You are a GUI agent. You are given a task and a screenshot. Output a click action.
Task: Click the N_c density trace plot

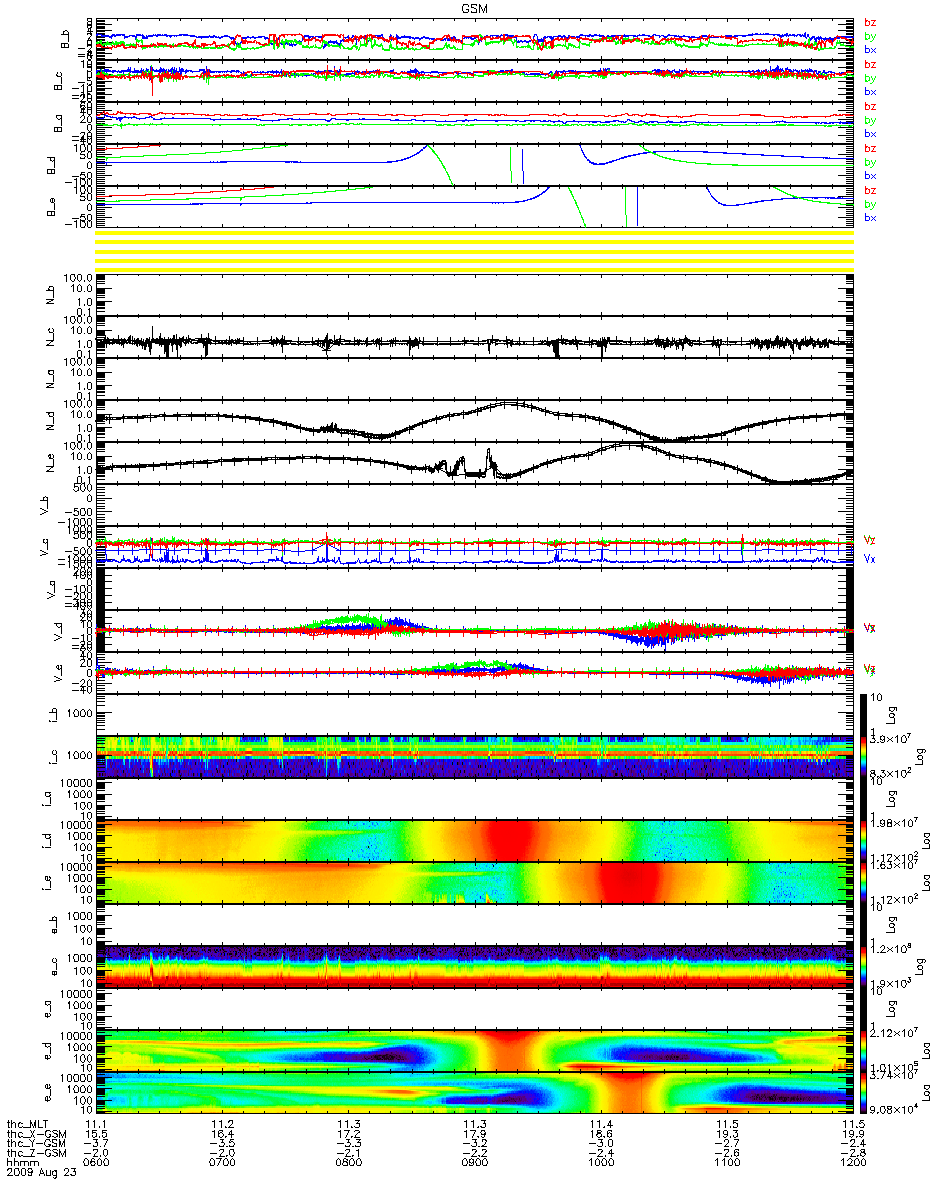coord(475,335)
